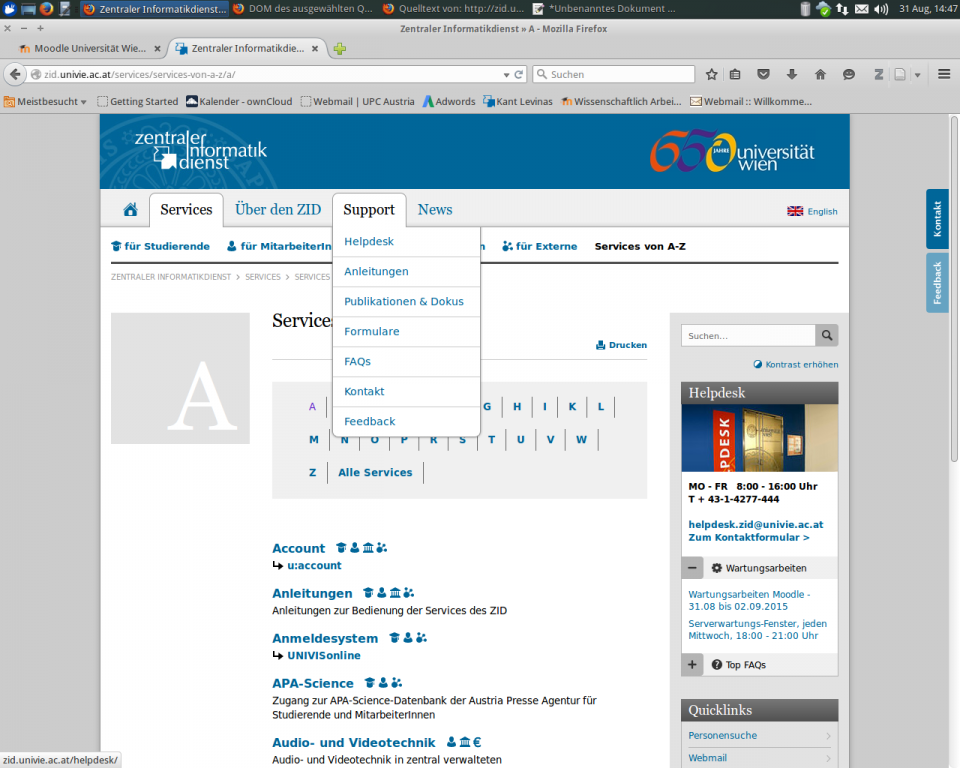Choose FAQs in the Support dropdown menu
The image size is (960, 768).
click(357, 361)
